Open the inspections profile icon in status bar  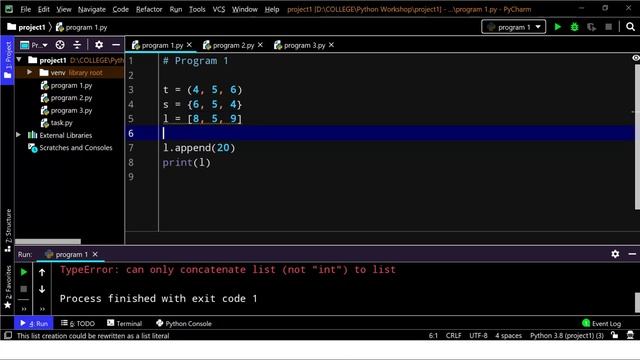[630, 335]
